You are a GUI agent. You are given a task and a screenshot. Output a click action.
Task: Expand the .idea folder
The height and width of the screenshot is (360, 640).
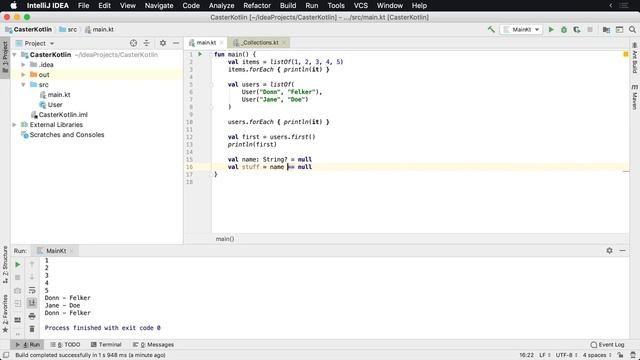click(x=23, y=64)
